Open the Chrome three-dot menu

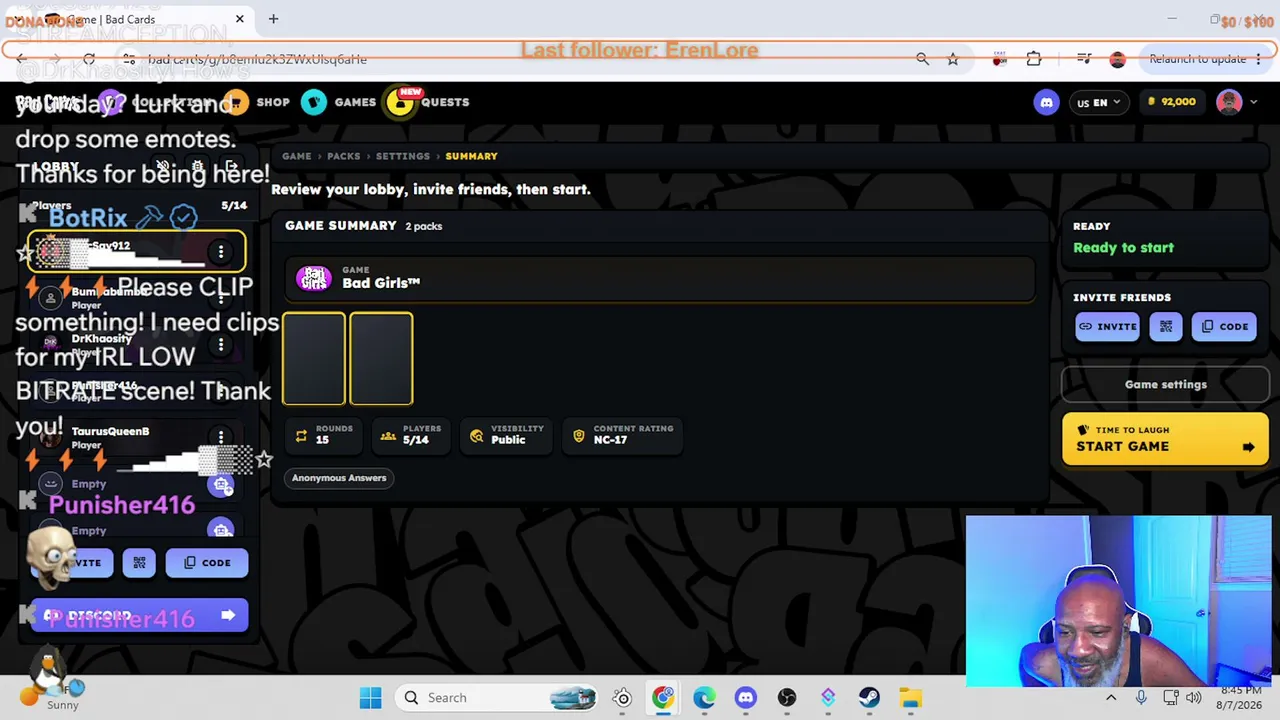(1259, 59)
